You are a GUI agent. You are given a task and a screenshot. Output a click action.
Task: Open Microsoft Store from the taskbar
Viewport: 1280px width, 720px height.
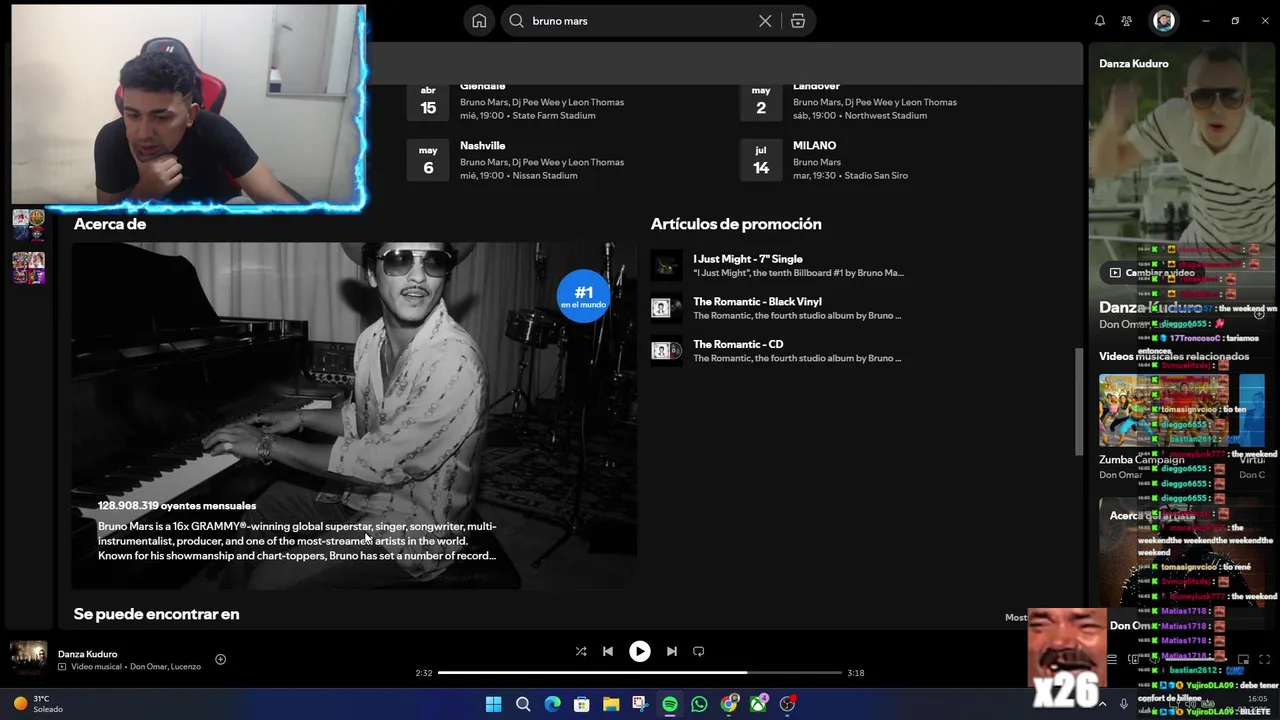click(x=581, y=704)
